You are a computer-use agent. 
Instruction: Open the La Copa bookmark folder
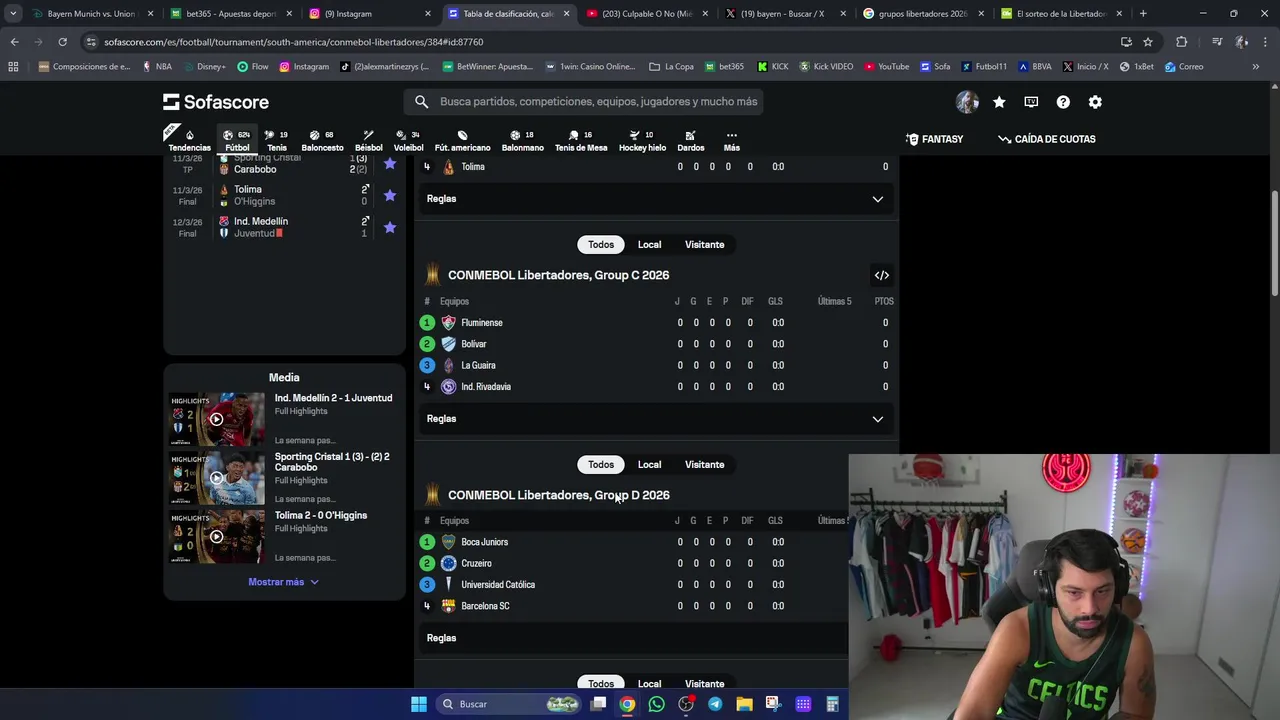point(671,67)
